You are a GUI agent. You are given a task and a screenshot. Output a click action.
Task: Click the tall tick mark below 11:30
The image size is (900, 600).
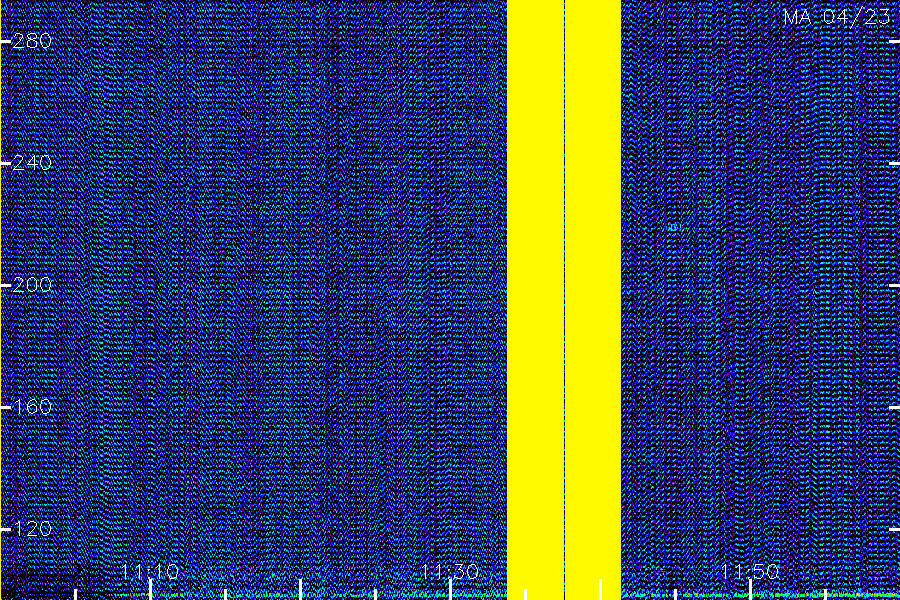(x=450, y=590)
